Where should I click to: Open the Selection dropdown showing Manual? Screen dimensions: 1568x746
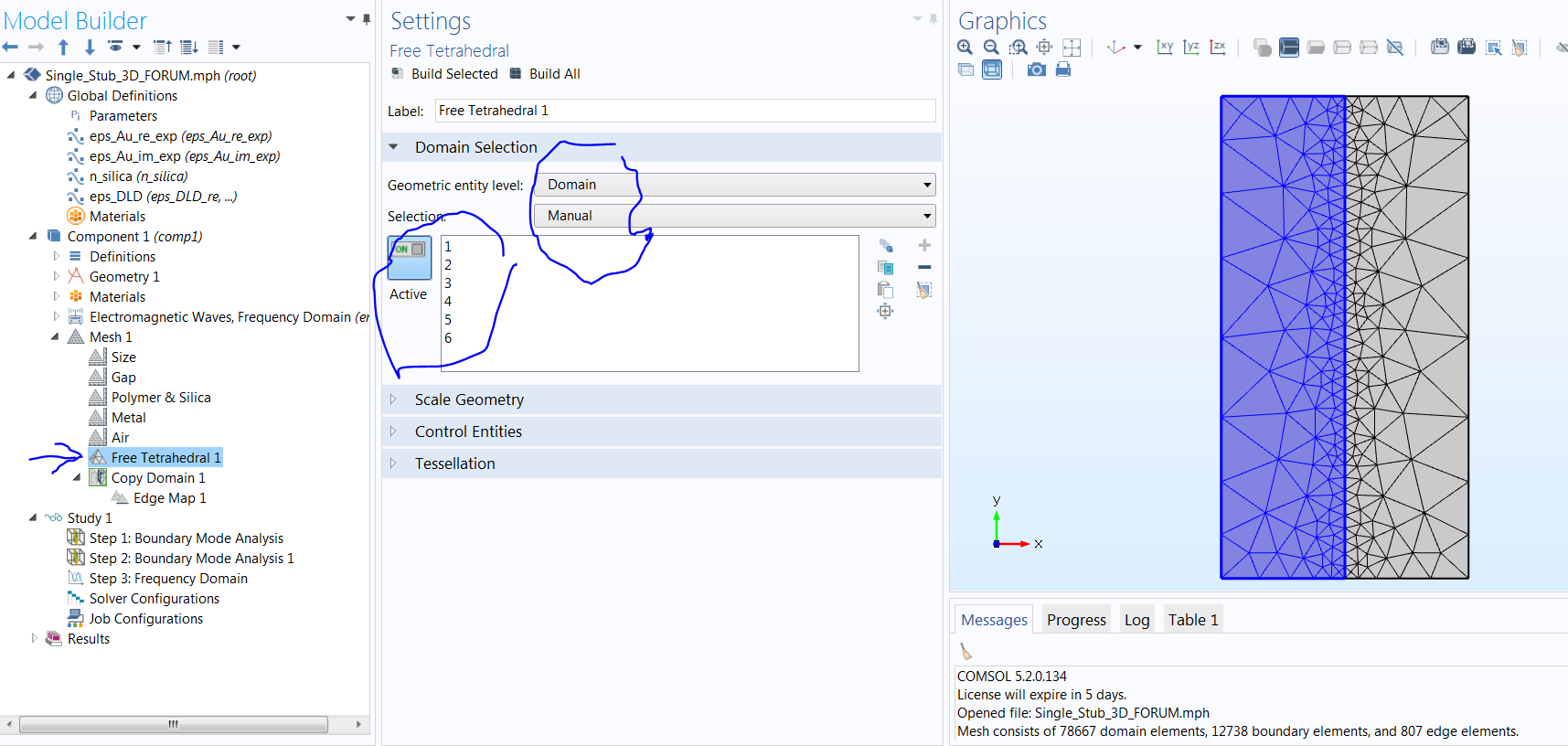tap(734, 216)
